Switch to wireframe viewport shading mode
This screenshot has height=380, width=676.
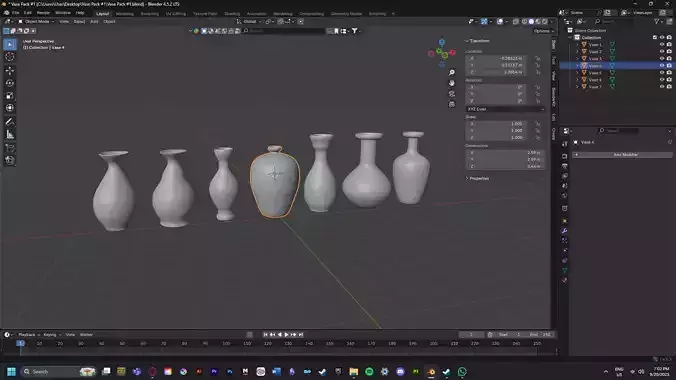[524, 21]
